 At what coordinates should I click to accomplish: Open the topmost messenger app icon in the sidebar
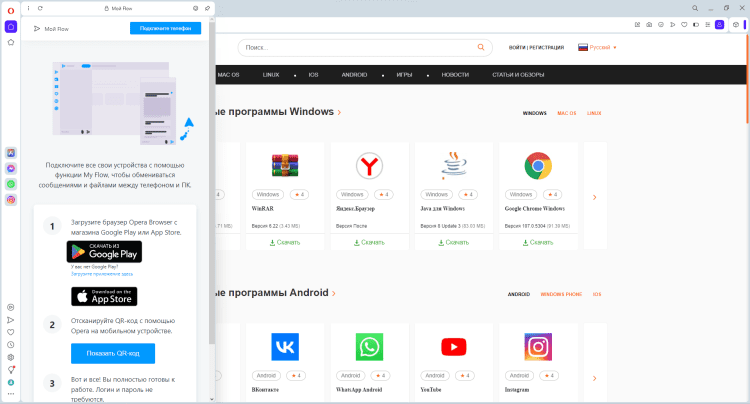pyautogui.click(x=11, y=153)
